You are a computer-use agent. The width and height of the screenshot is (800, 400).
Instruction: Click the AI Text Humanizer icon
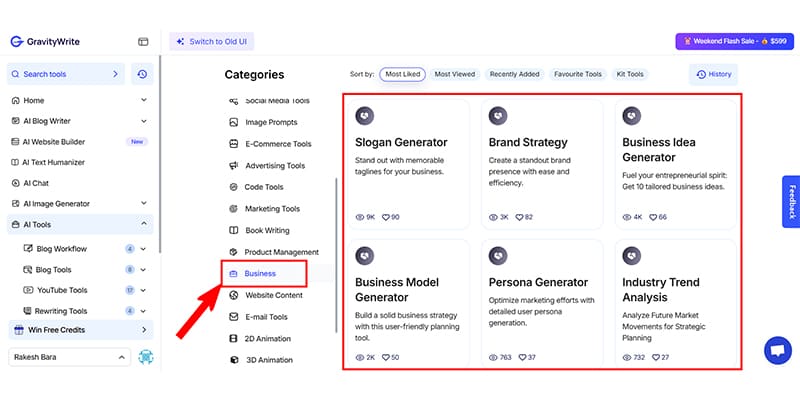tap(15, 162)
